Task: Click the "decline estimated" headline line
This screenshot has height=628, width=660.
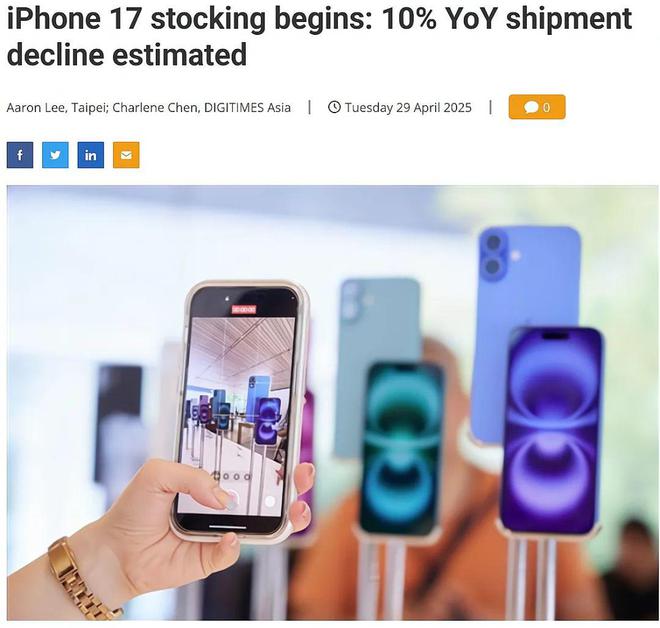Action: coord(127,54)
